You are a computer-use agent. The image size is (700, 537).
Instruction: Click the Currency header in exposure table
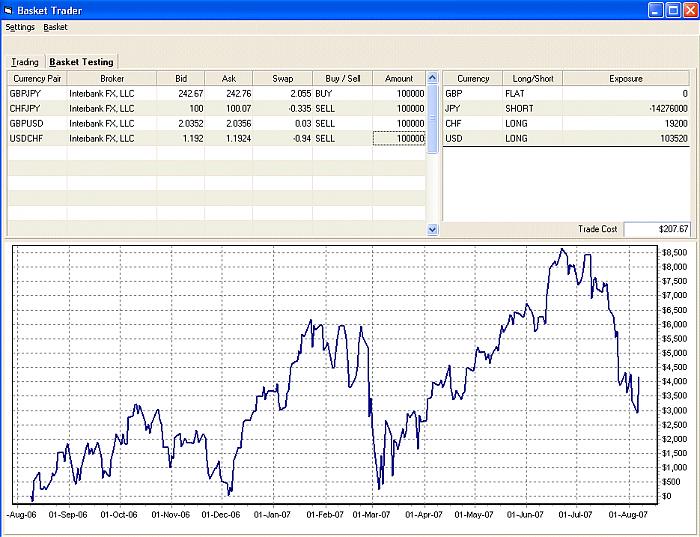473,79
